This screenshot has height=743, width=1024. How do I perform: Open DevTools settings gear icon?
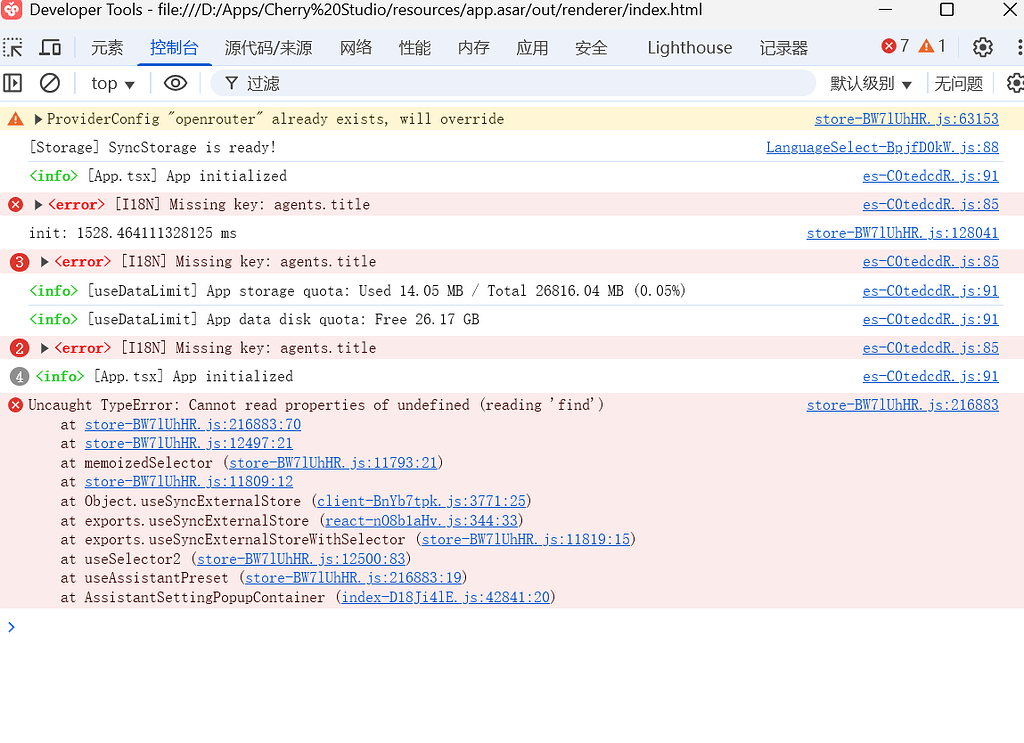982,47
